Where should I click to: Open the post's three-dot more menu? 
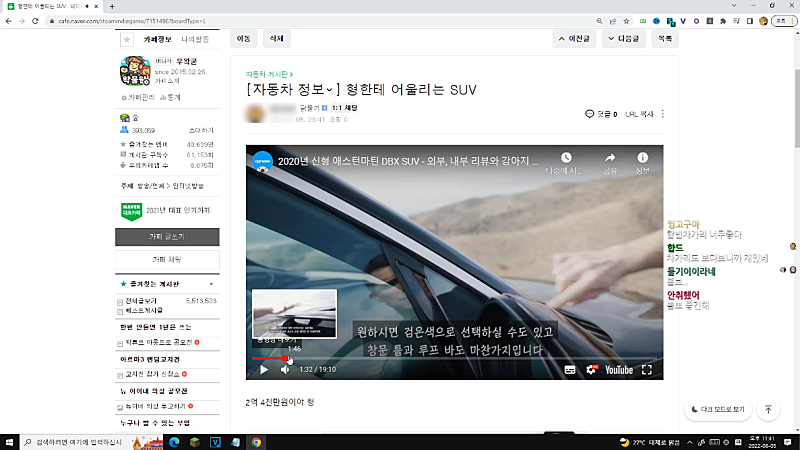[662, 114]
